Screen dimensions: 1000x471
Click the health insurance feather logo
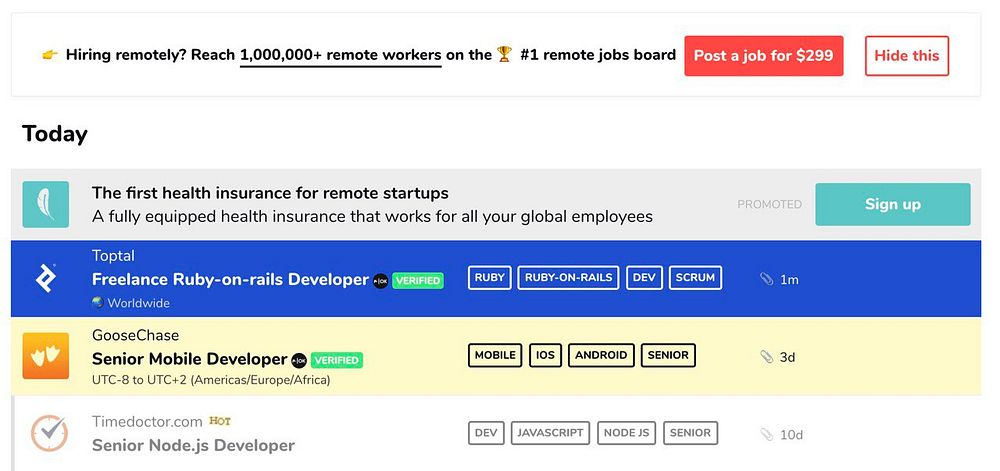point(46,204)
